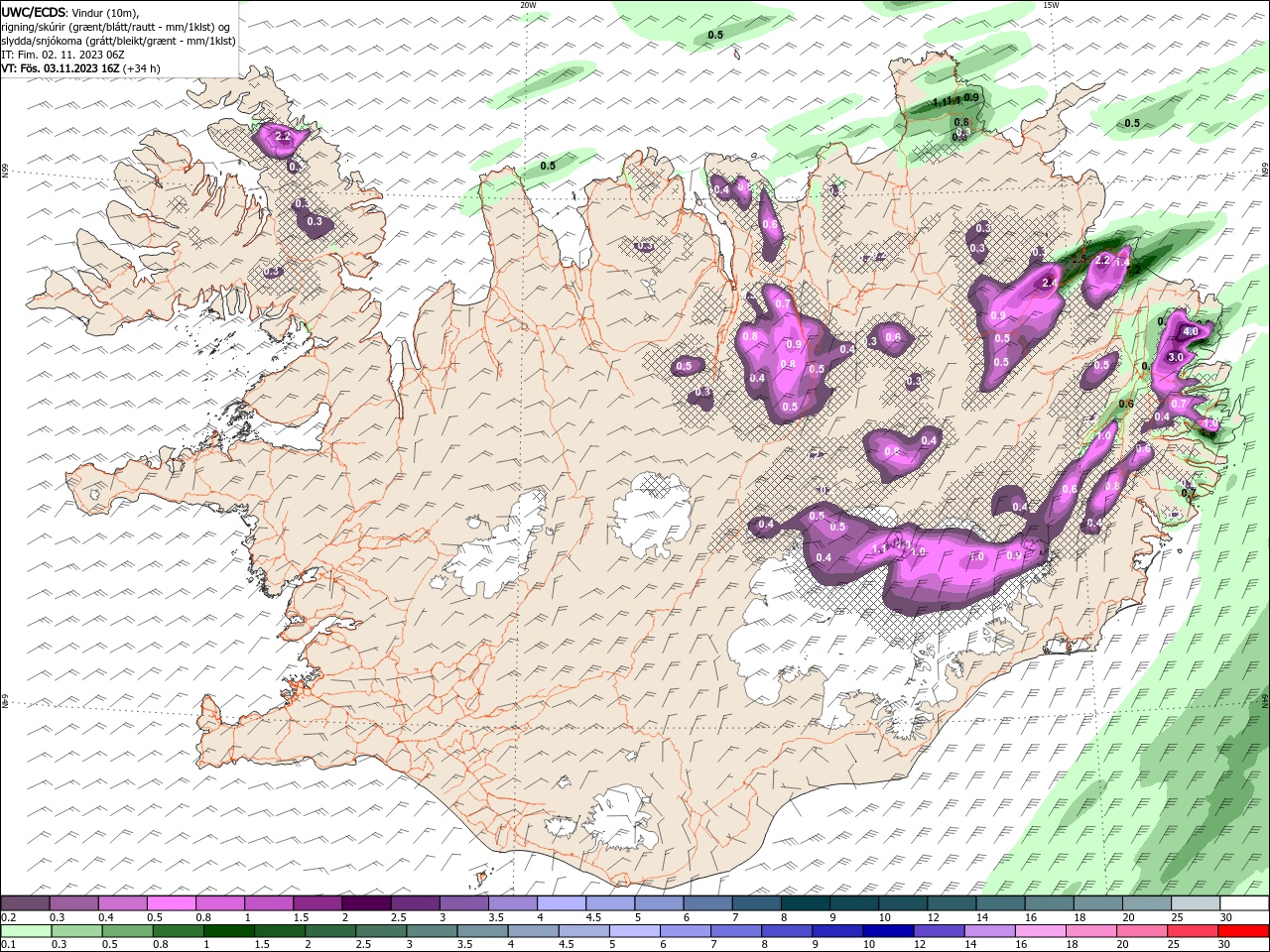Screen dimensions: 1270x952
Task: Click the 'VT: Fös. 03.11.2023 16Z' valid time
Action: 61,68
